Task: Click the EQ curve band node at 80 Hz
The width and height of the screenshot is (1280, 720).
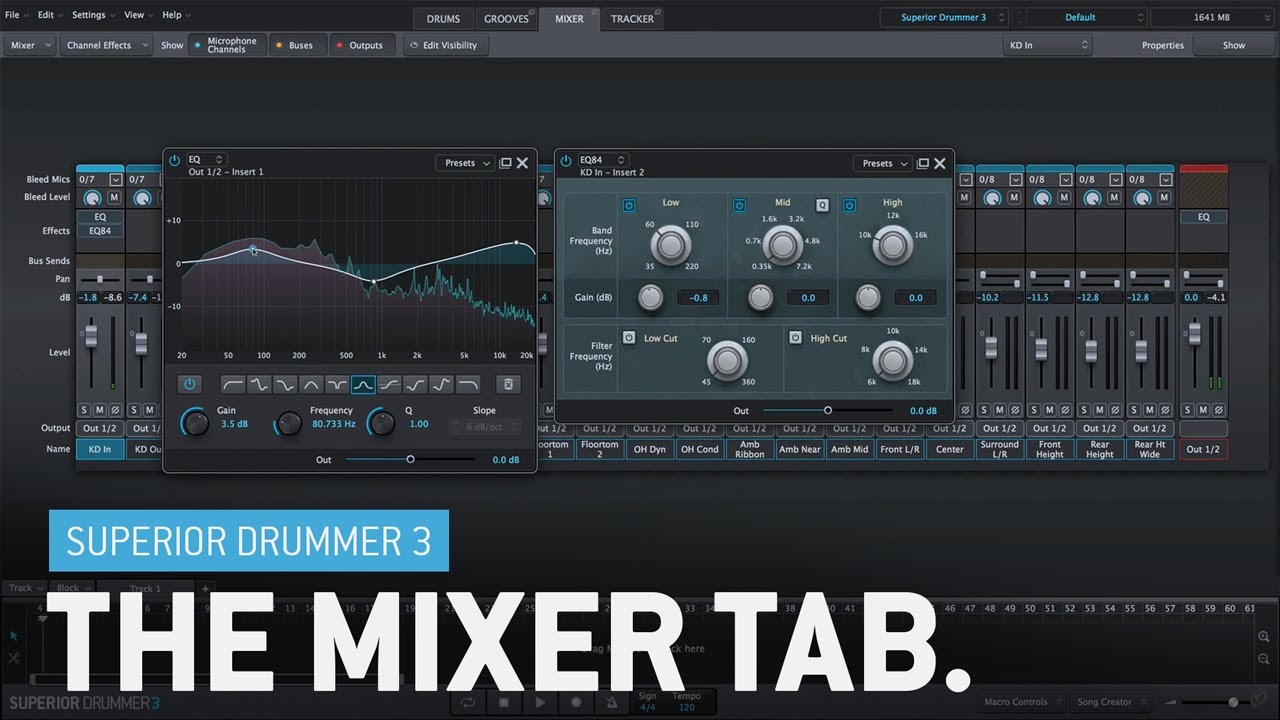Action: click(x=253, y=250)
